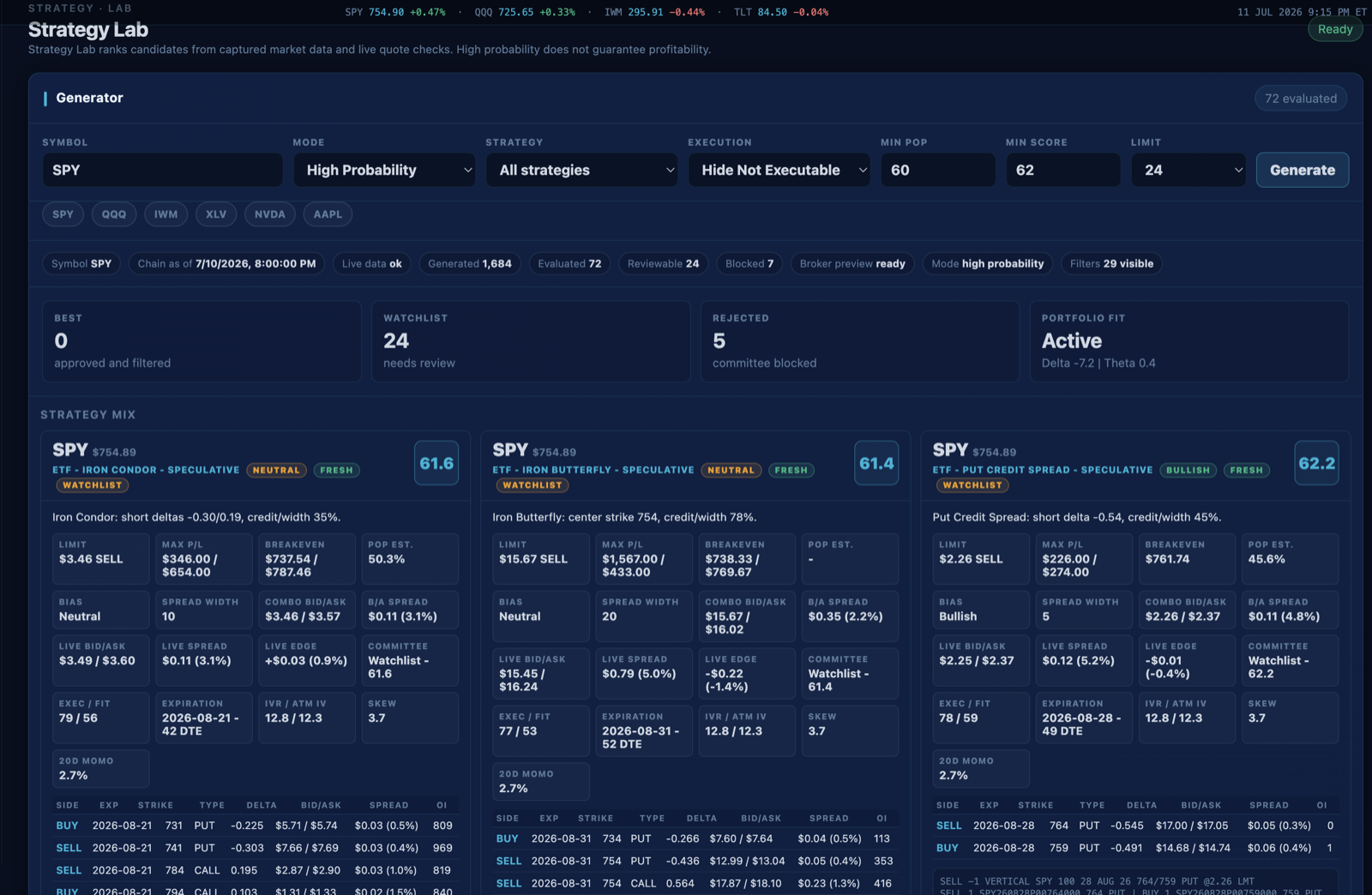Select the NVDA quick symbol chip

(270, 214)
